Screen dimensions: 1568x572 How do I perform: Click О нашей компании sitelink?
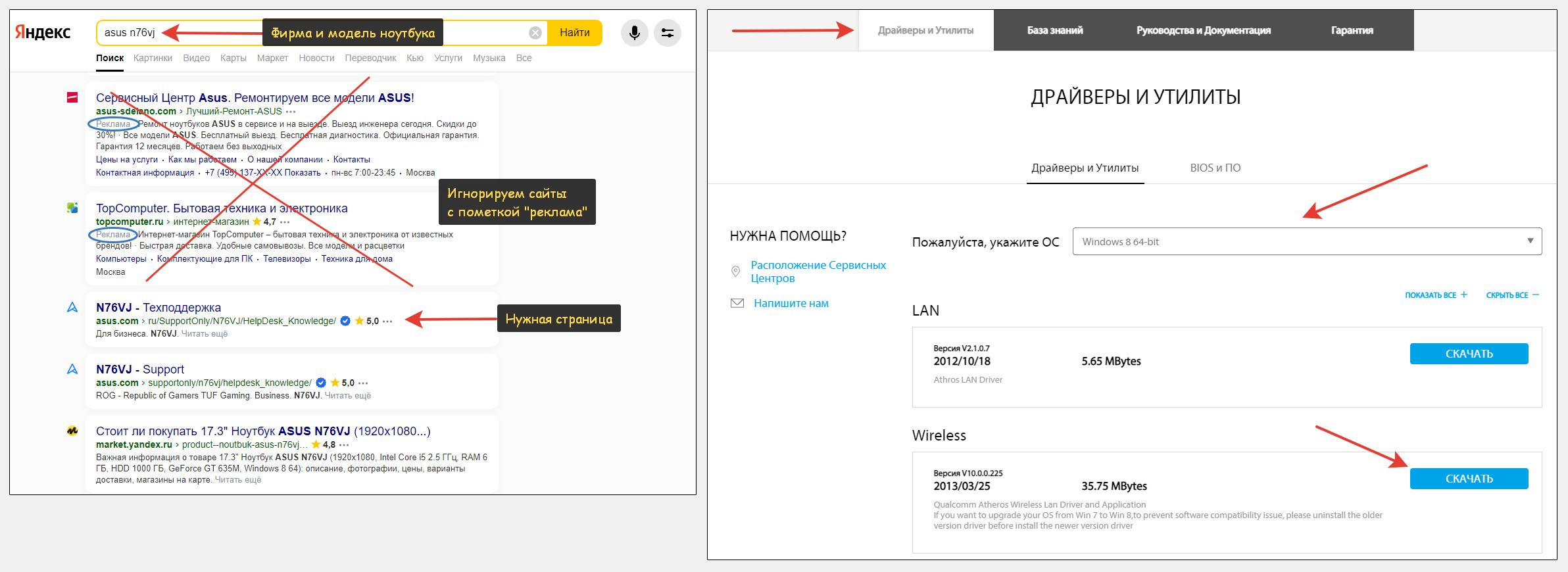(285, 160)
